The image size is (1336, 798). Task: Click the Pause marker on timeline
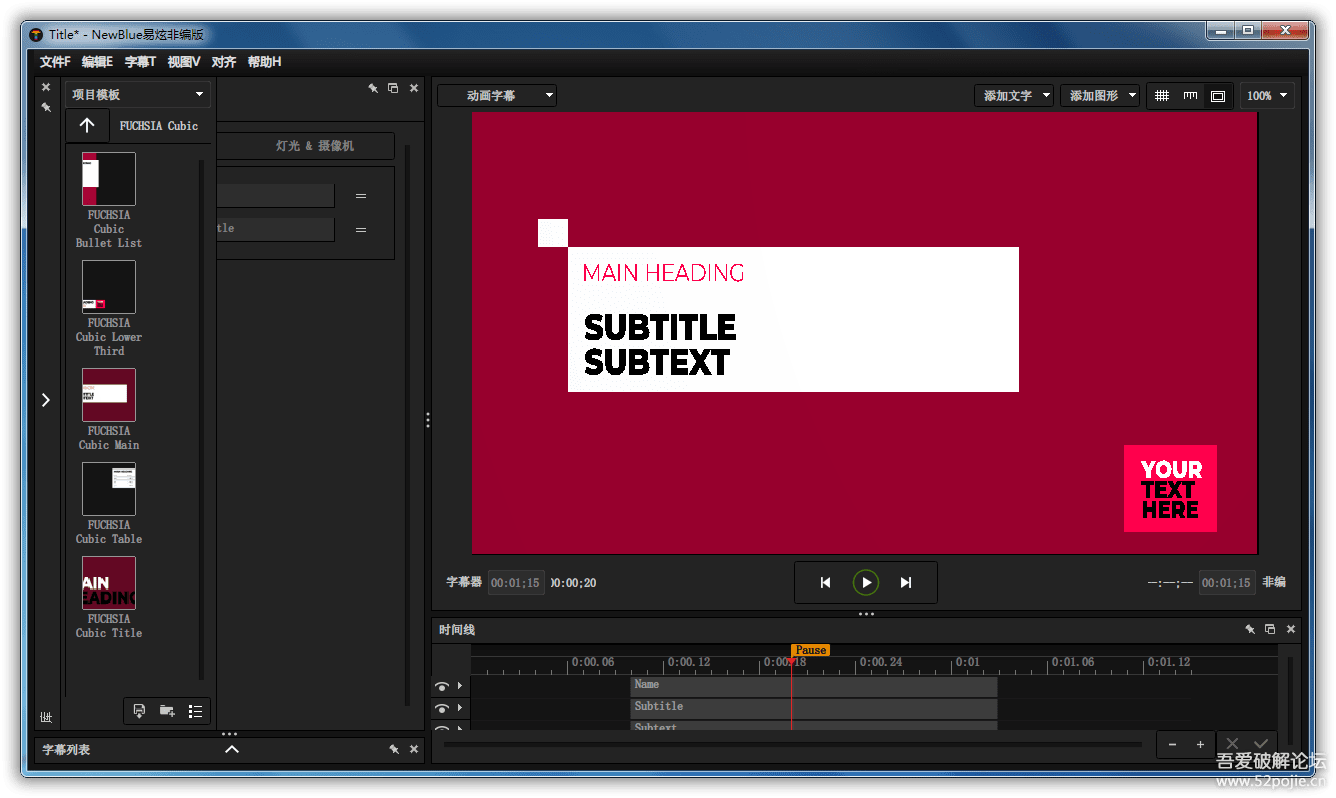810,650
